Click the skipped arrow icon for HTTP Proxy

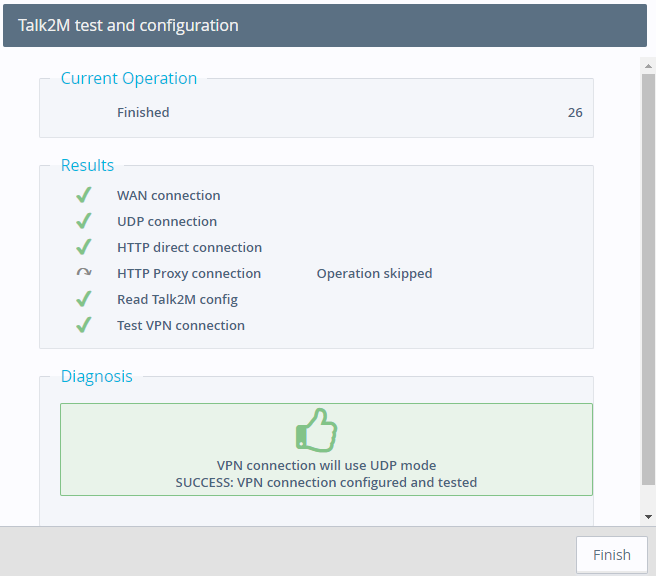pyautogui.click(x=84, y=273)
